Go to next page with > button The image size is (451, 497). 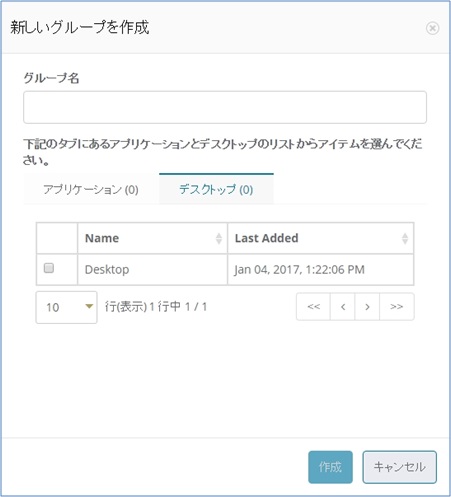point(367,307)
